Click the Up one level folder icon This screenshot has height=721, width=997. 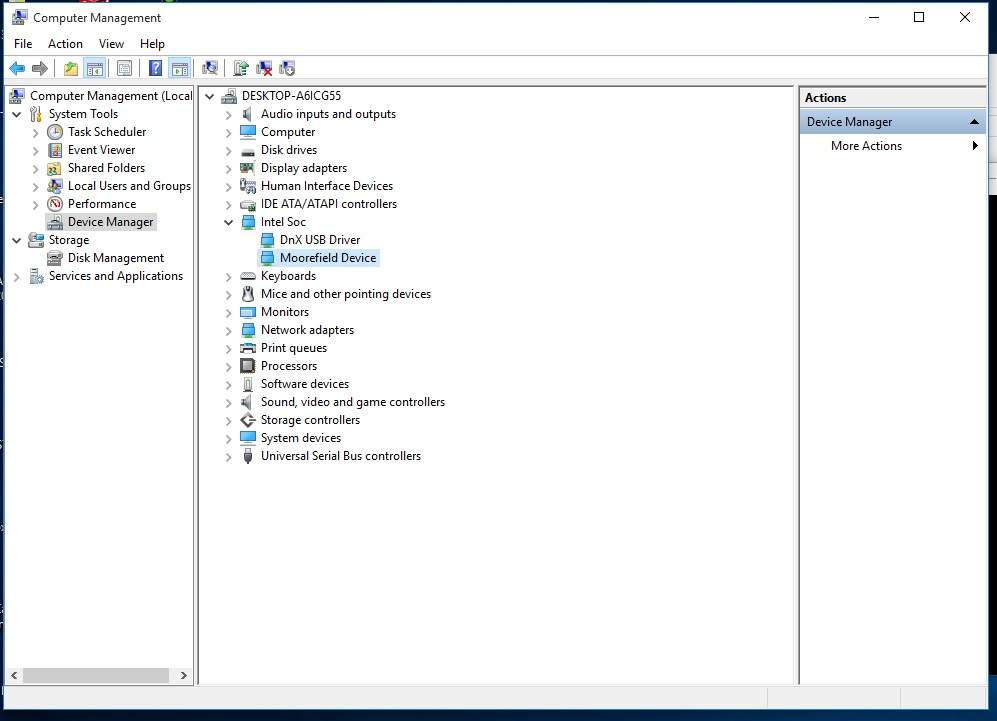tap(70, 68)
